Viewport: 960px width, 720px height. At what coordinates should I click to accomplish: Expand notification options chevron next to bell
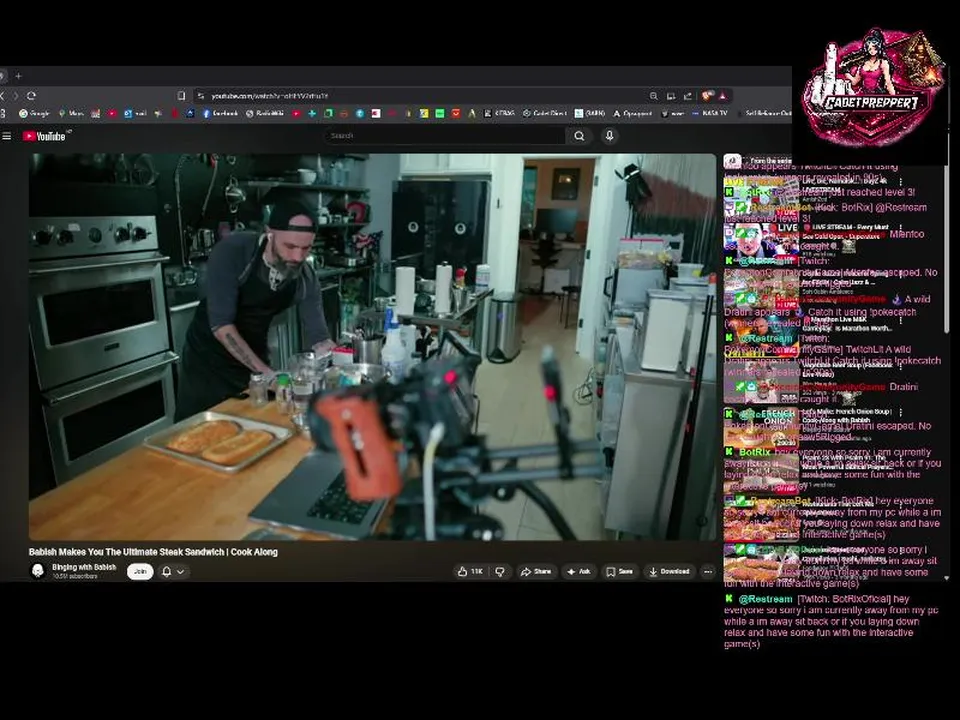pos(181,572)
